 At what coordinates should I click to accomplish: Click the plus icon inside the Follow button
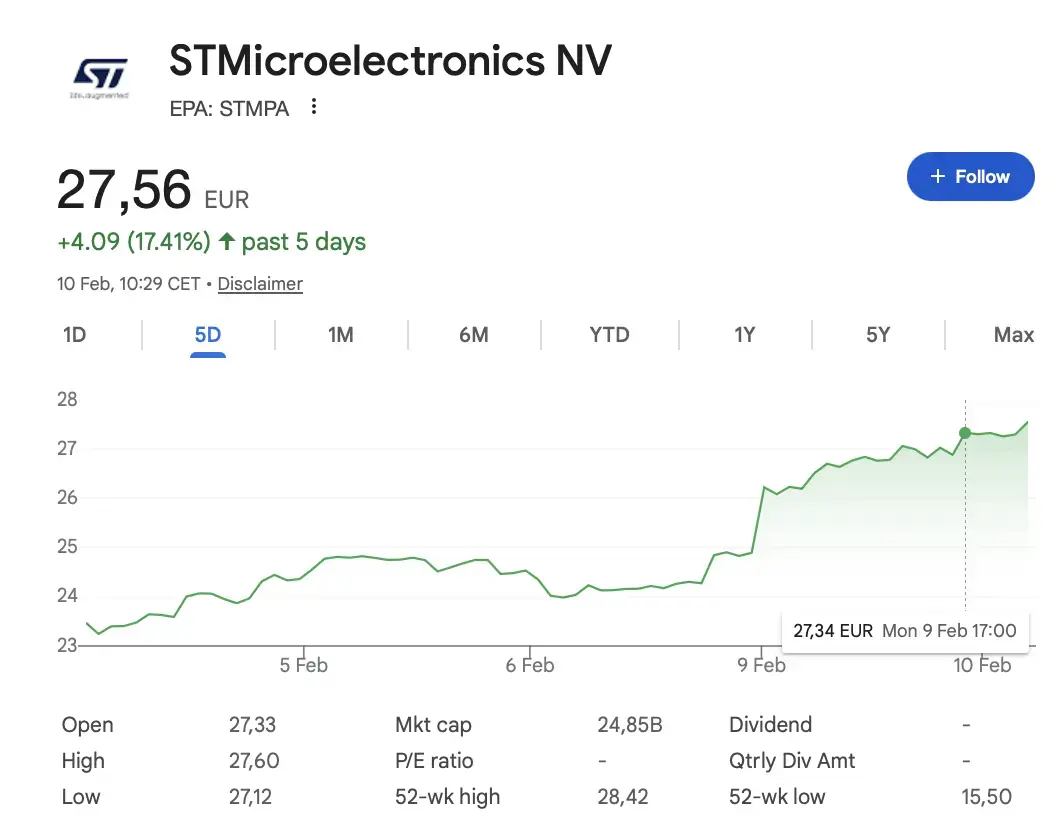937,176
